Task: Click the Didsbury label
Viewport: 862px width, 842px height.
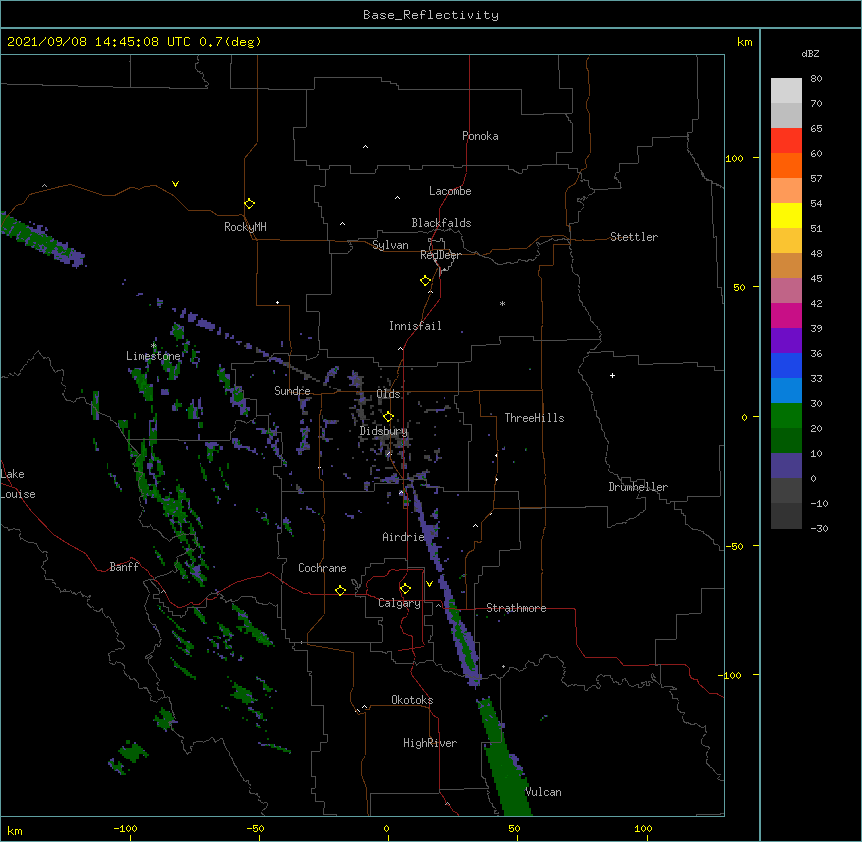Action: click(384, 431)
